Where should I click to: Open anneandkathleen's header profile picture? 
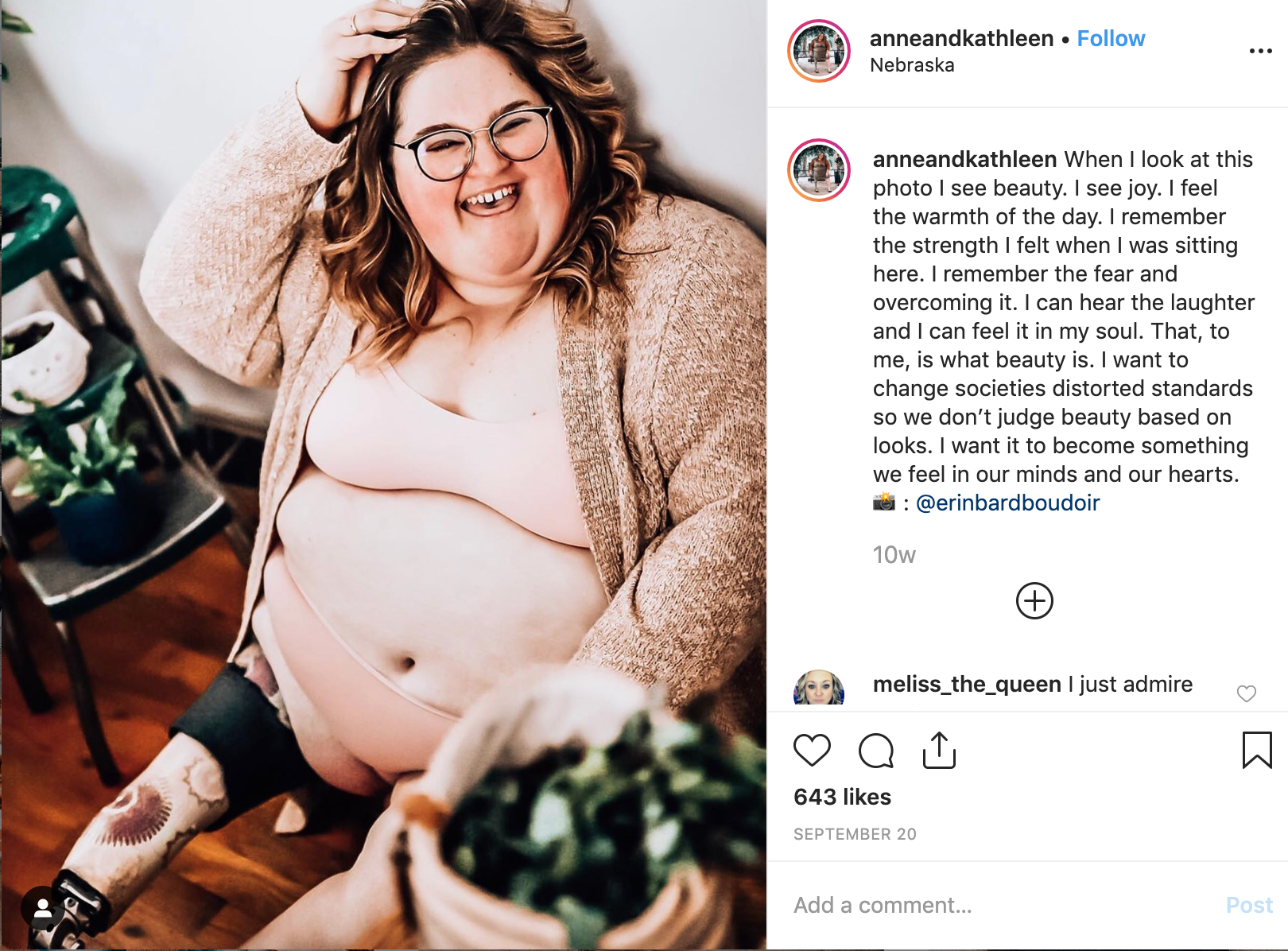click(819, 51)
